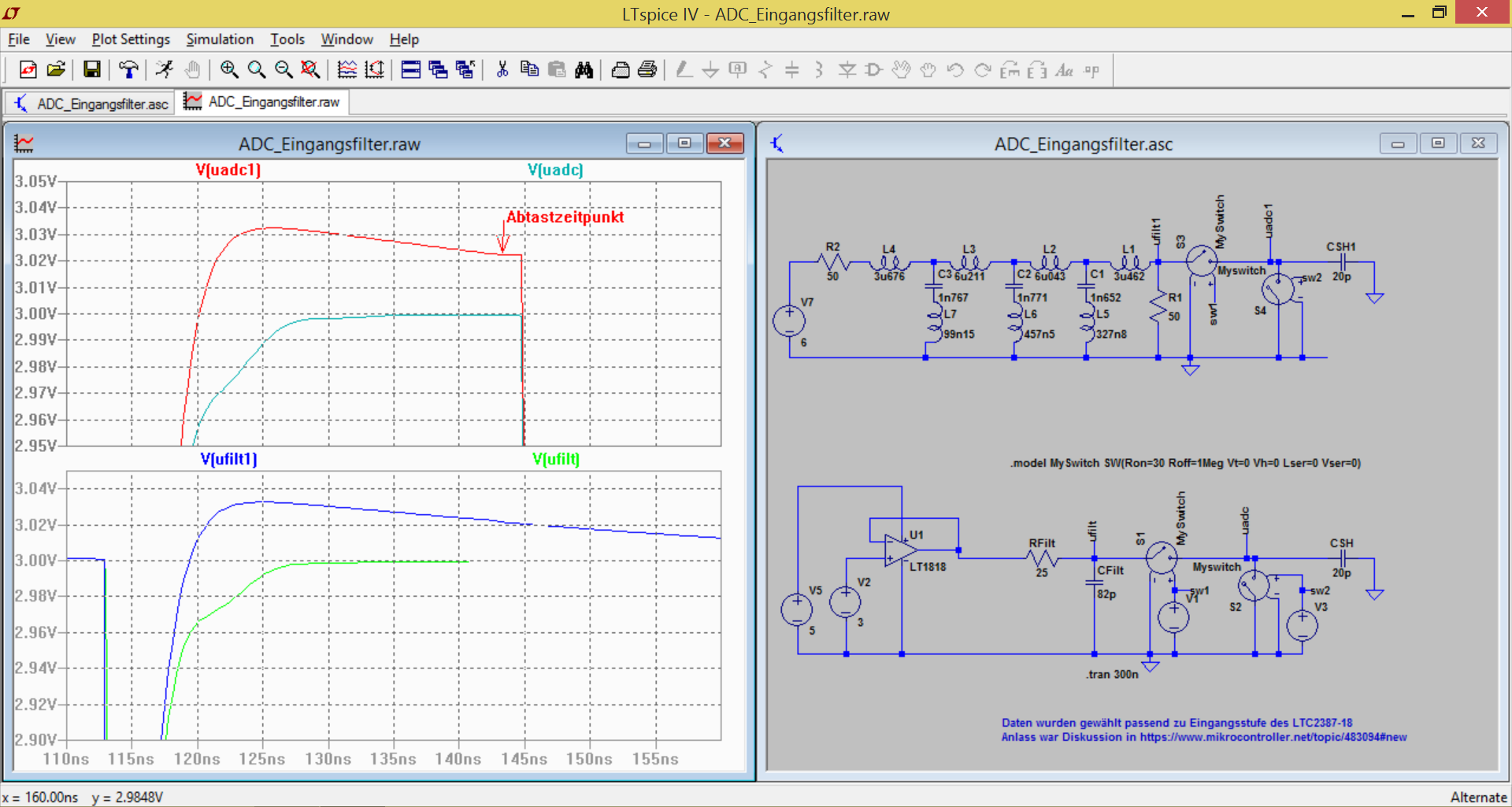Image resolution: width=1512 pixels, height=807 pixels.
Task: Minimize the ADC_Eingangsfilter.raw plot window
Action: (x=645, y=143)
